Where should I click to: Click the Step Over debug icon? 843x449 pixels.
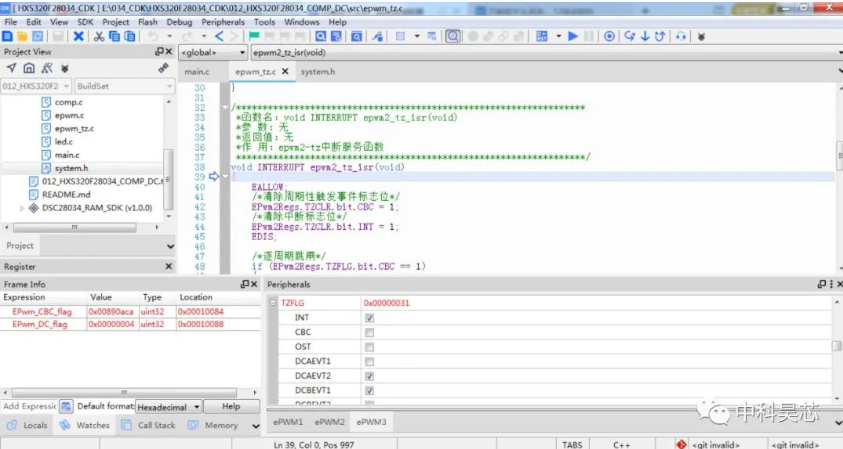tap(630, 36)
